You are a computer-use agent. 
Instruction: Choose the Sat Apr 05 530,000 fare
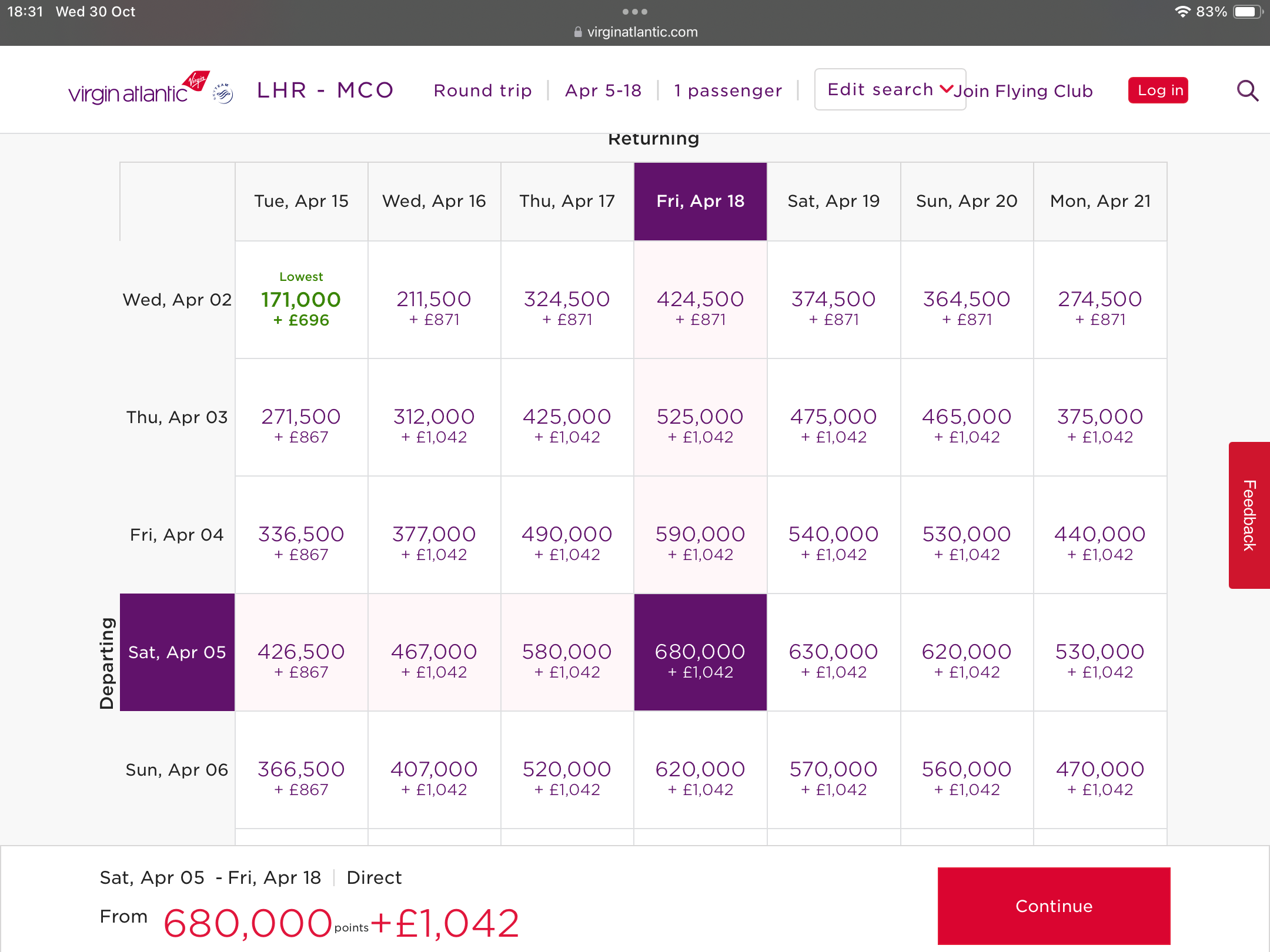(1100, 652)
